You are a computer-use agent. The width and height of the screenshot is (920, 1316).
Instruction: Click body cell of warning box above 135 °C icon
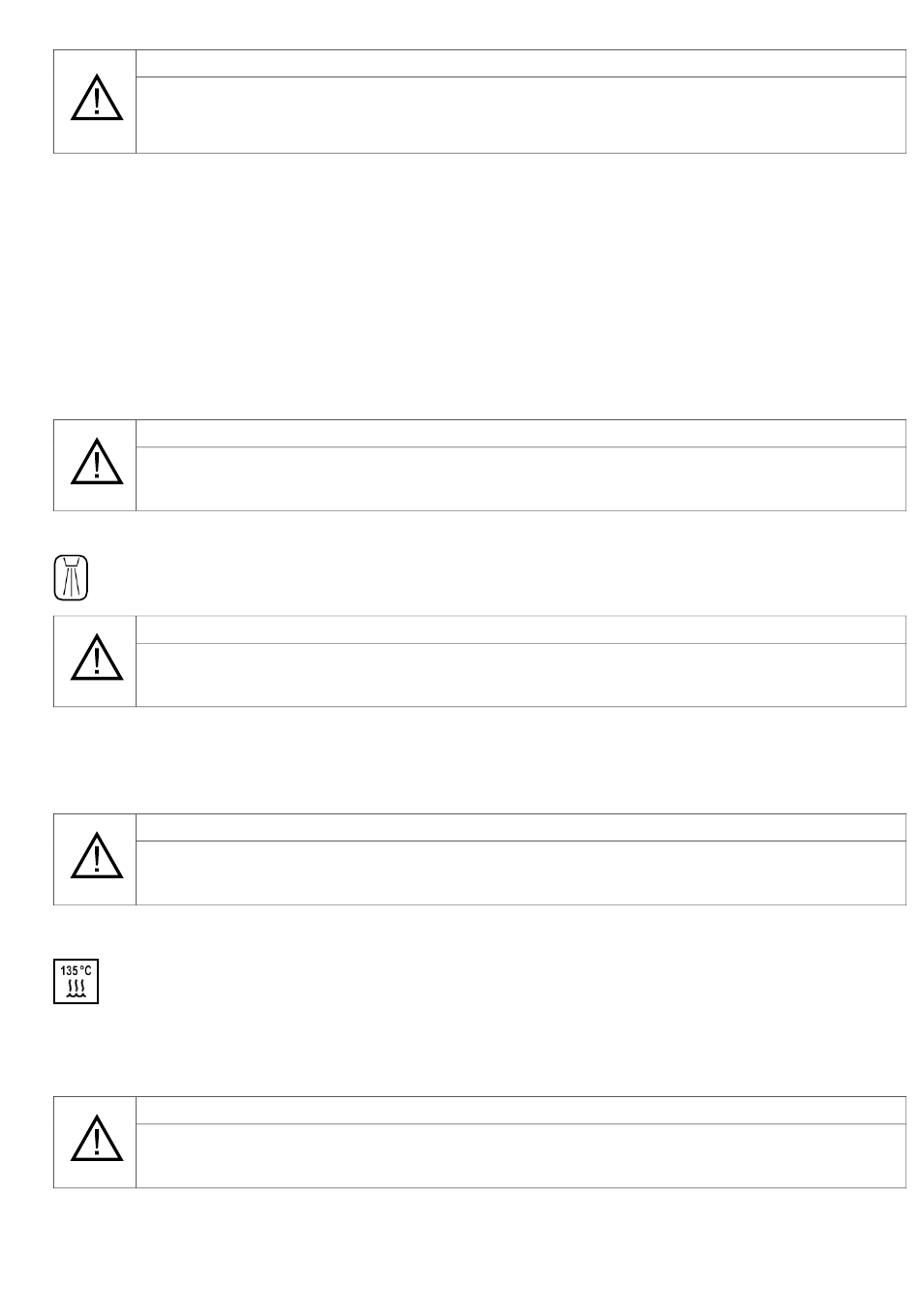(x=521, y=872)
